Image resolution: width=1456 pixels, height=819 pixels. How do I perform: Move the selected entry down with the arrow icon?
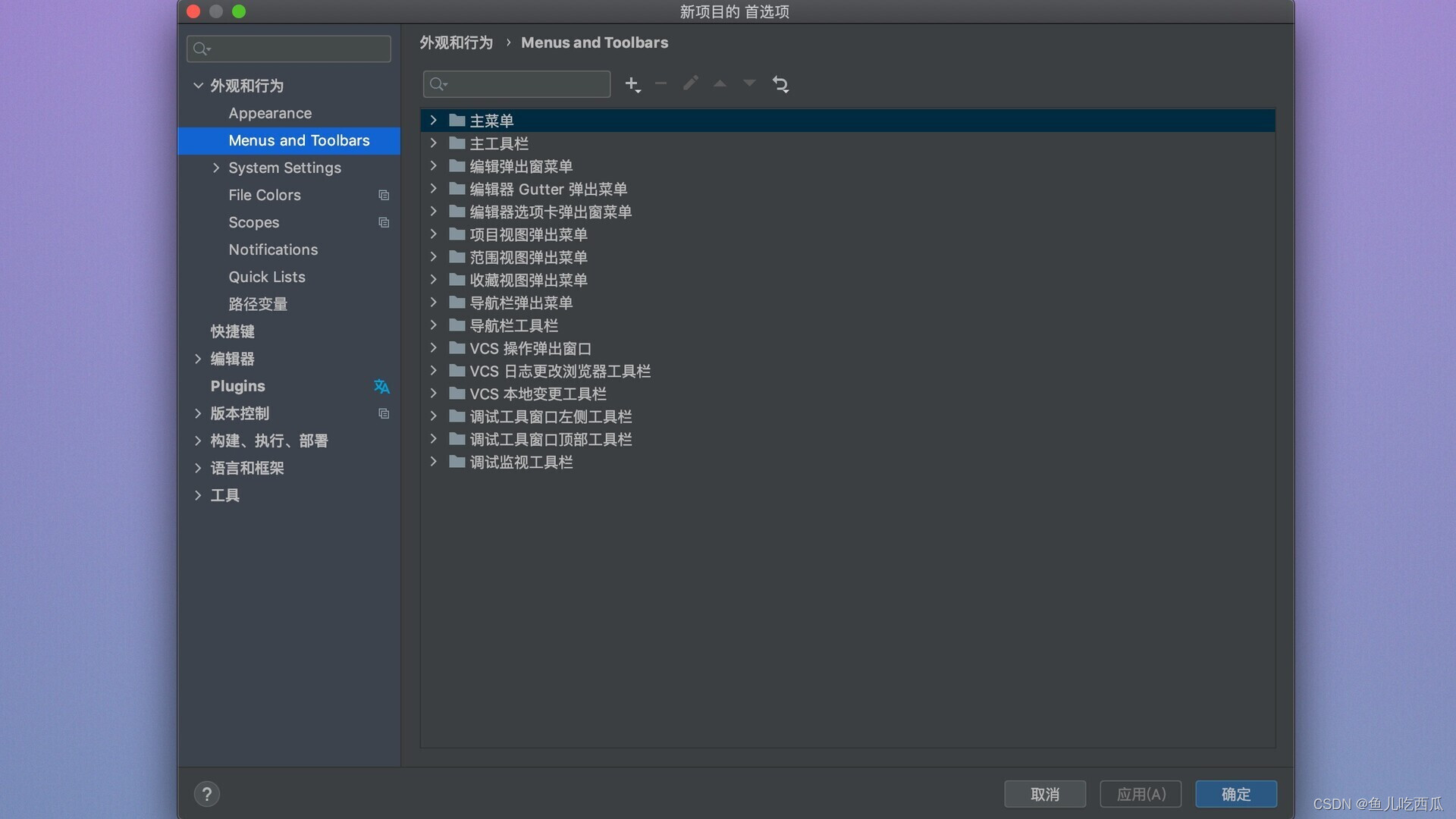click(748, 83)
